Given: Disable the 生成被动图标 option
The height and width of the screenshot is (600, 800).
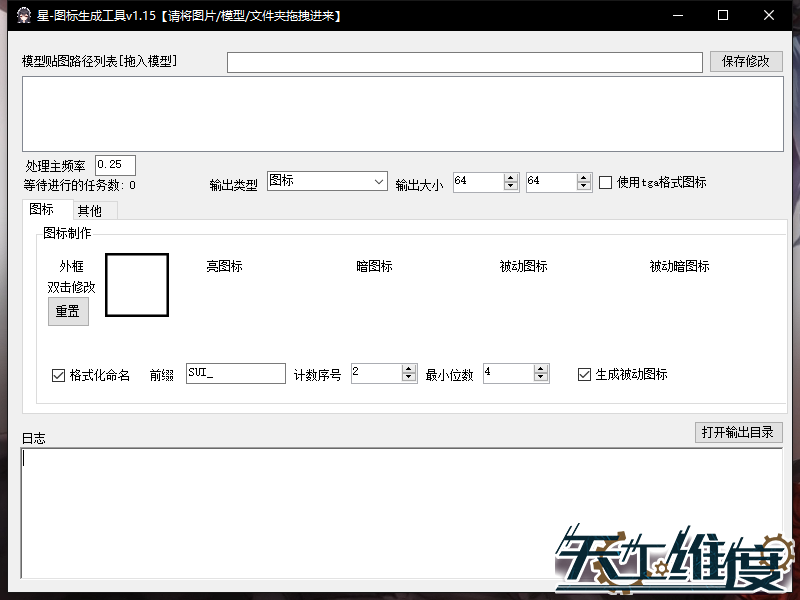Looking at the screenshot, I should [584, 375].
